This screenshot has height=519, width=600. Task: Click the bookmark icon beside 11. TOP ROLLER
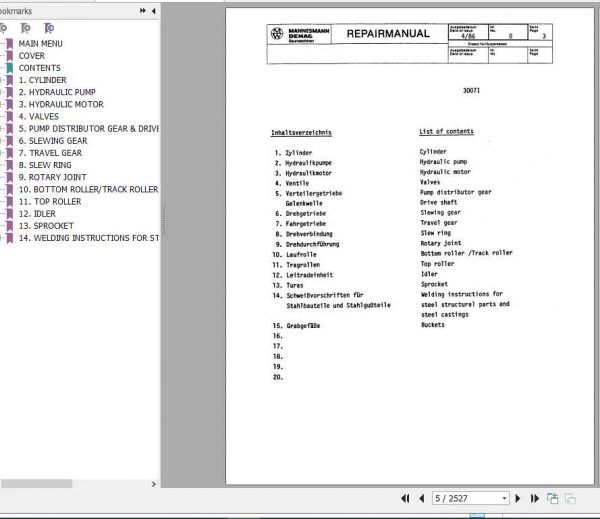10,202
